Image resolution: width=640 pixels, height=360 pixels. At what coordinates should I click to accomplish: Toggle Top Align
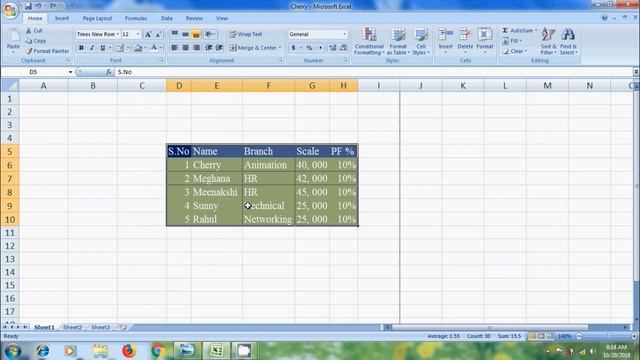(175, 34)
